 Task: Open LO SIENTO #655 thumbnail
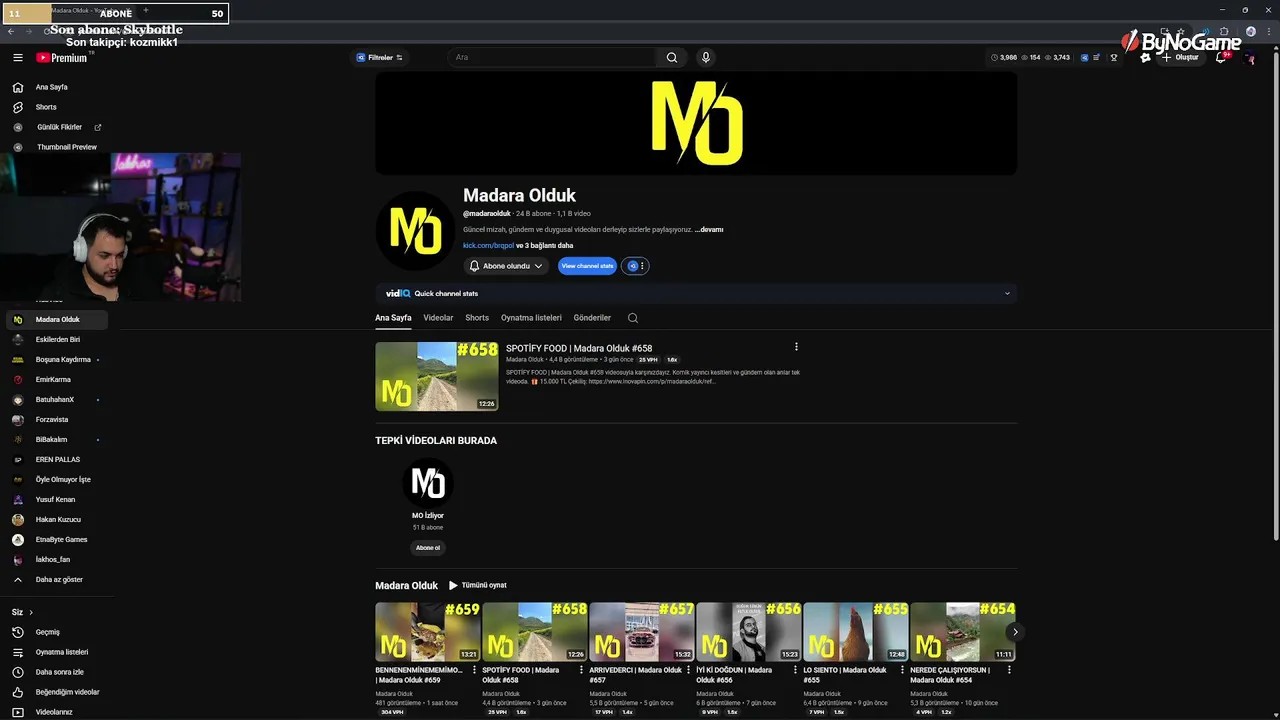tap(856, 632)
